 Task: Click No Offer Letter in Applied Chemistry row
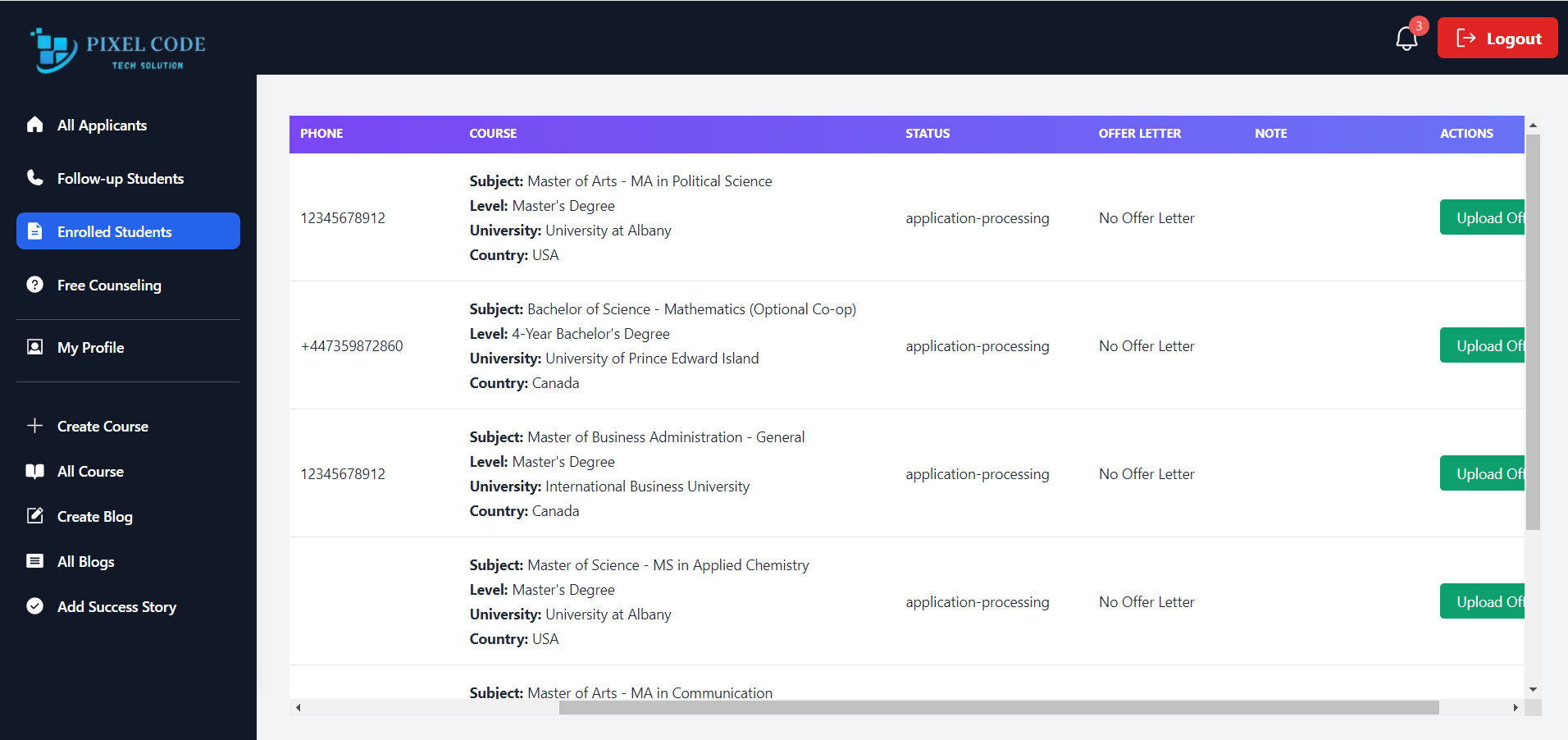[1146, 601]
